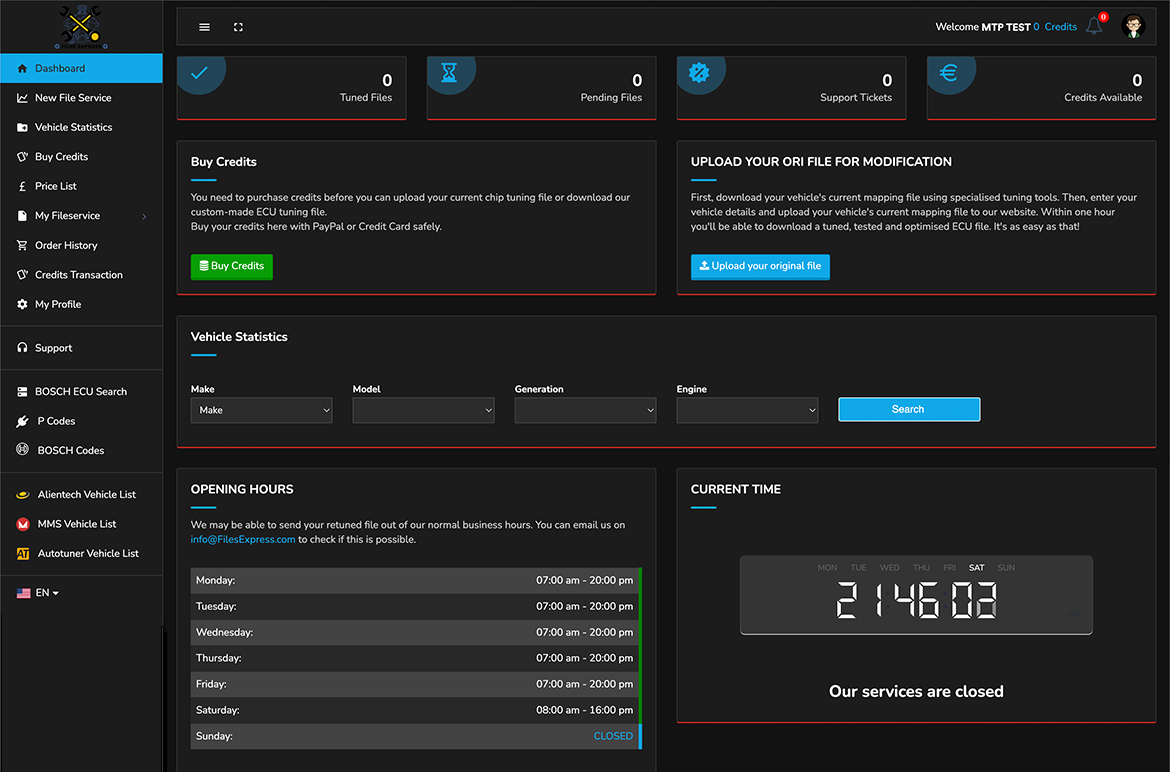Click the blue Search button
Image resolution: width=1170 pixels, height=772 pixels.
click(x=908, y=409)
